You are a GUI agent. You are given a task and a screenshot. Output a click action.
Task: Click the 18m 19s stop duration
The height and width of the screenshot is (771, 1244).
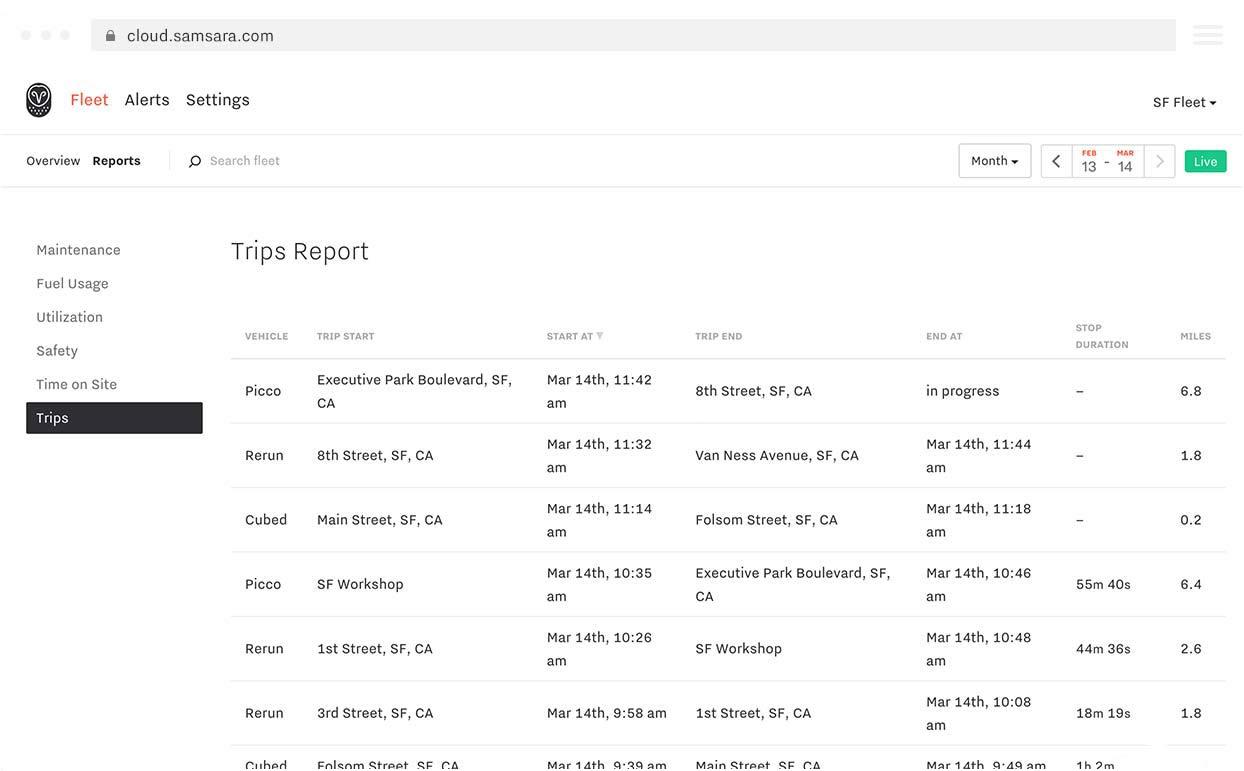[x=1103, y=713]
